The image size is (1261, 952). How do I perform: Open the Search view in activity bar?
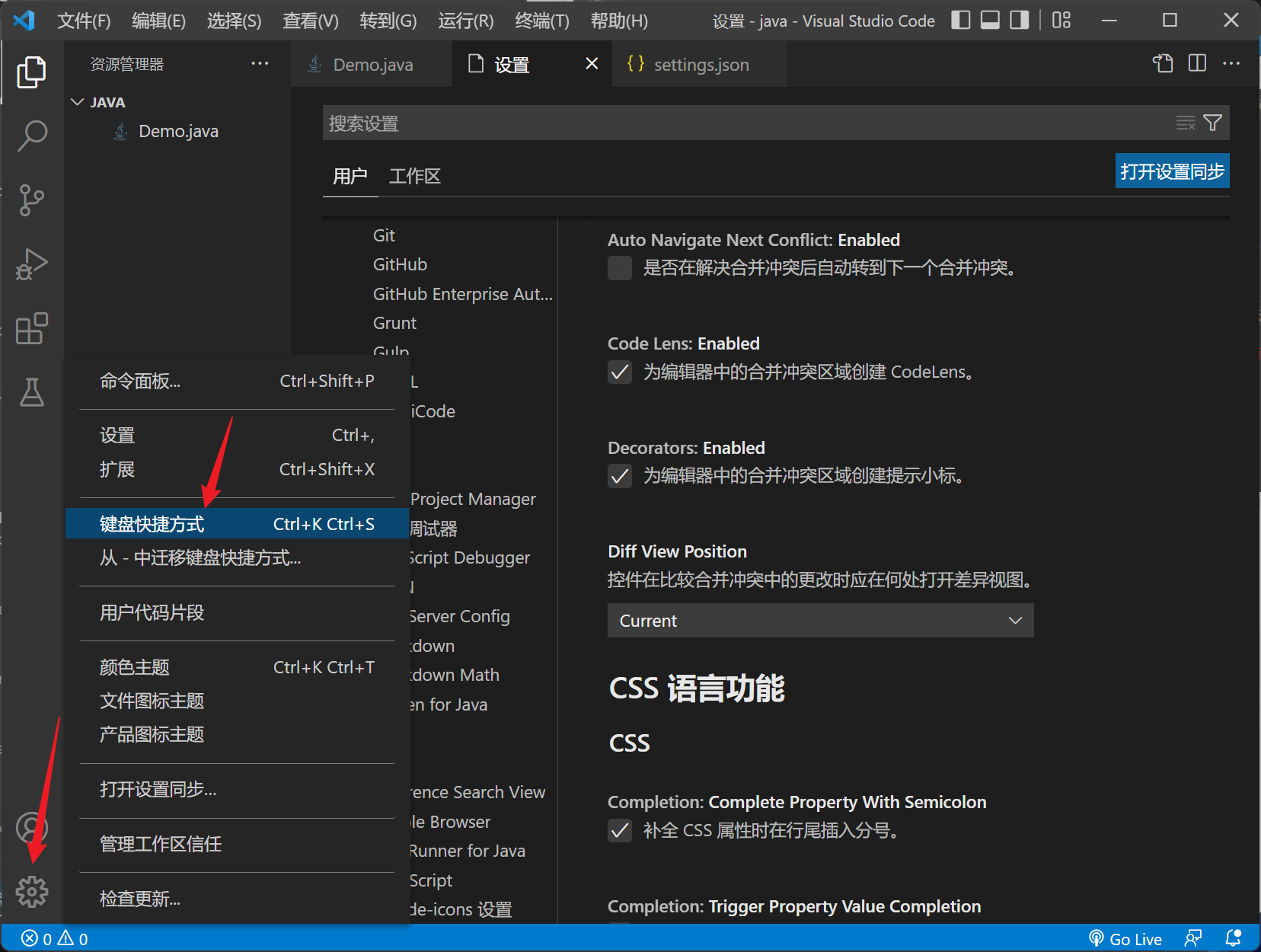[31, 136]
